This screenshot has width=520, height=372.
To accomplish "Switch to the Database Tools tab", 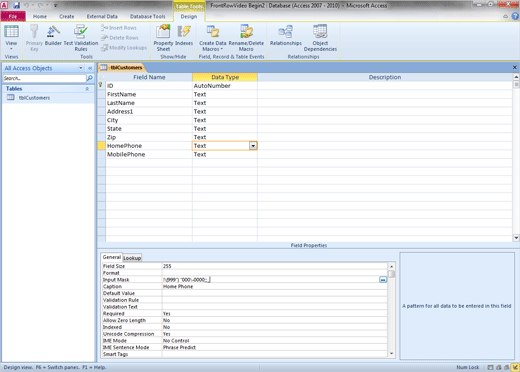I will (x=148, y=16).
